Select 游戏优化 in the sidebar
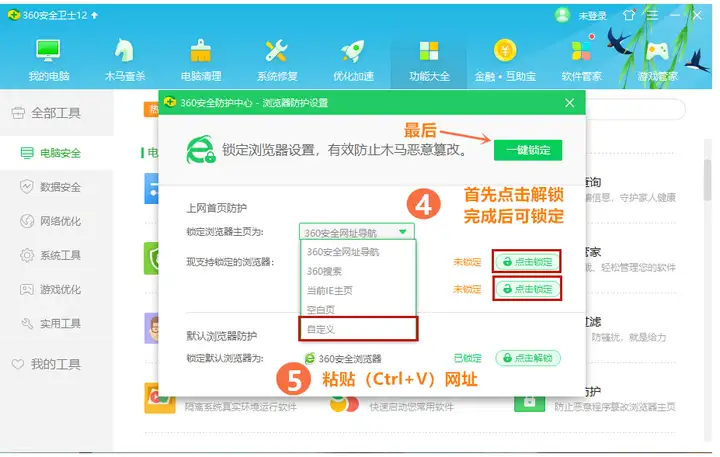 coord(56,289)
